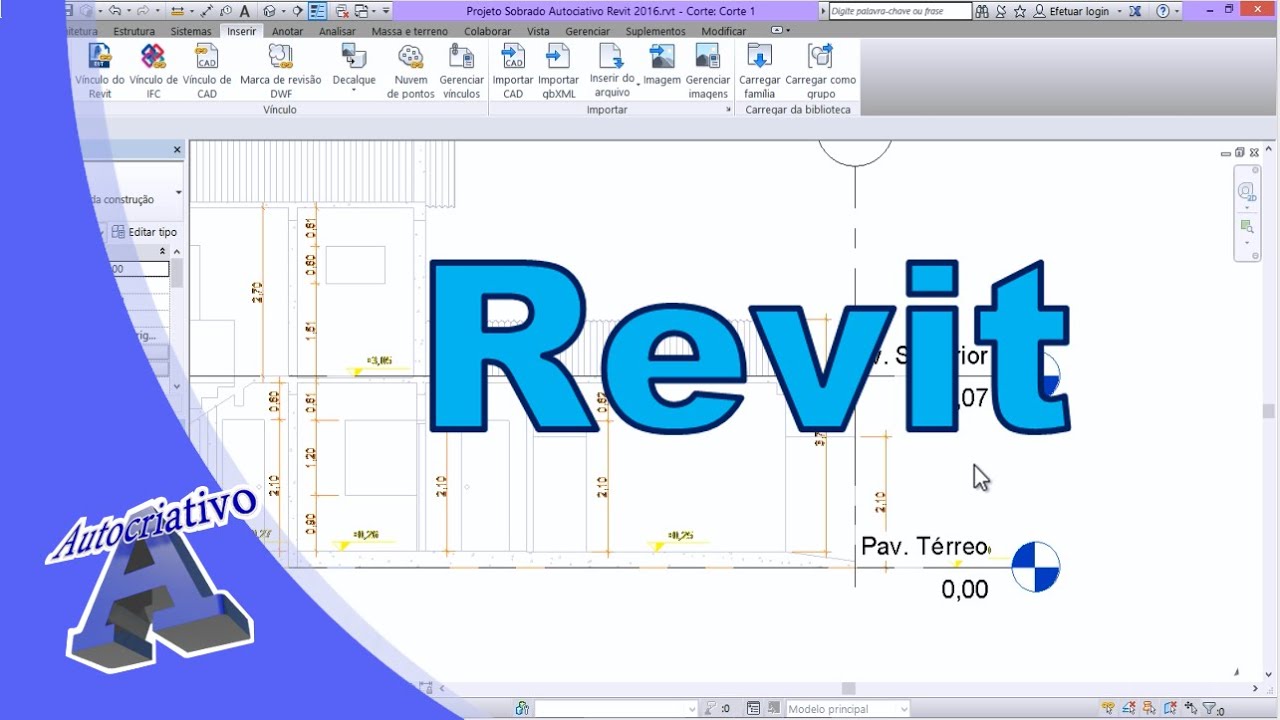
Task: Click the horizontal scrollbar thumb
Action: click(848, 688)
